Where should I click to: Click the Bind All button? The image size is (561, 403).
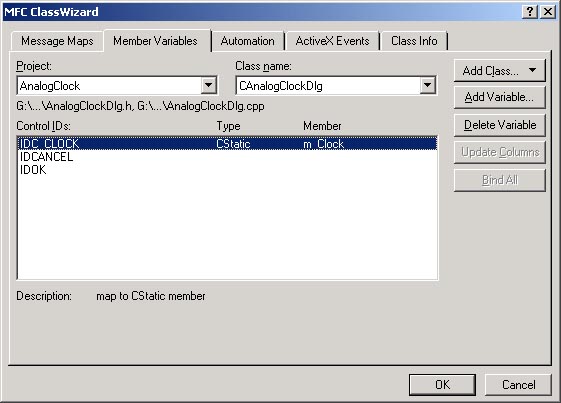(499, 180)
